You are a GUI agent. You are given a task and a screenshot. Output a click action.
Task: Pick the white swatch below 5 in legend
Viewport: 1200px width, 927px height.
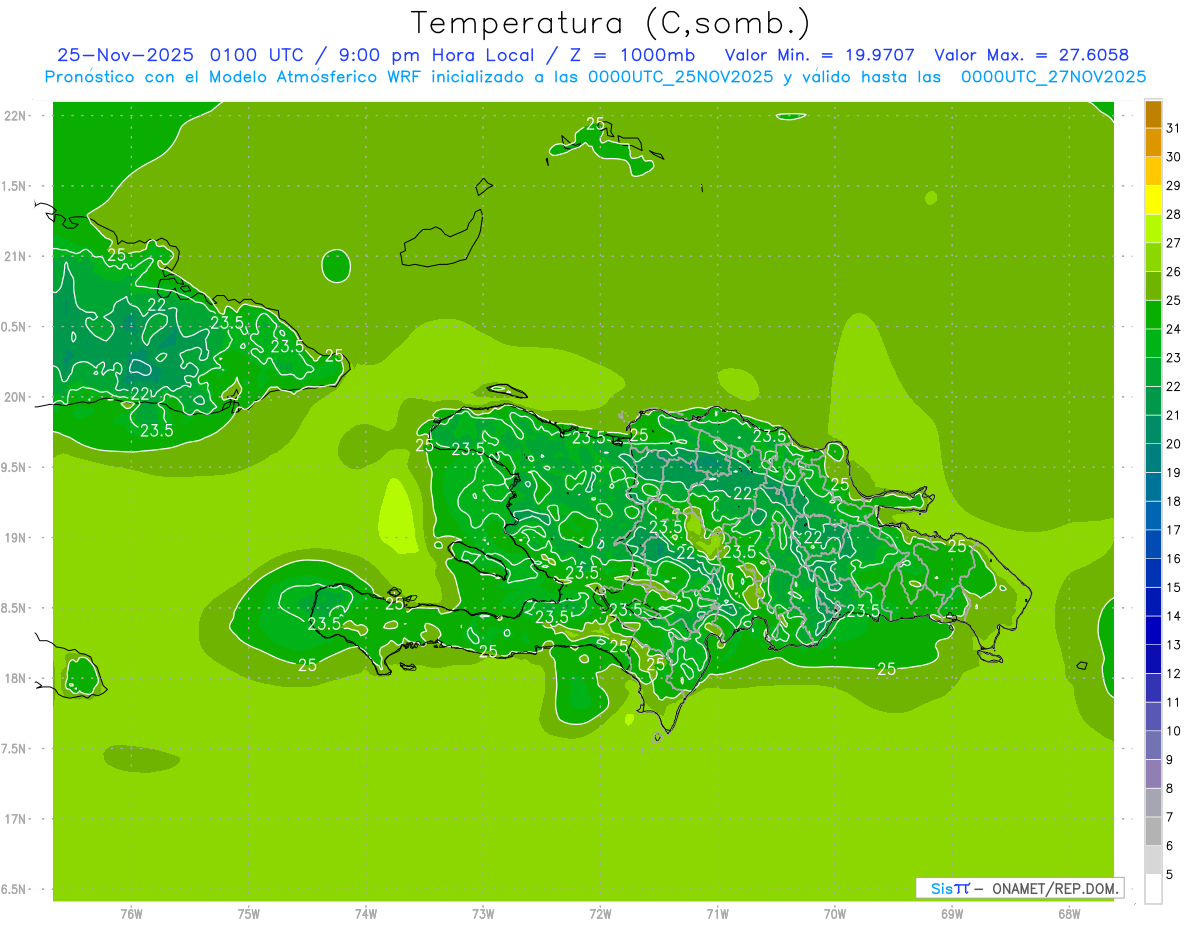[1153, 889]
